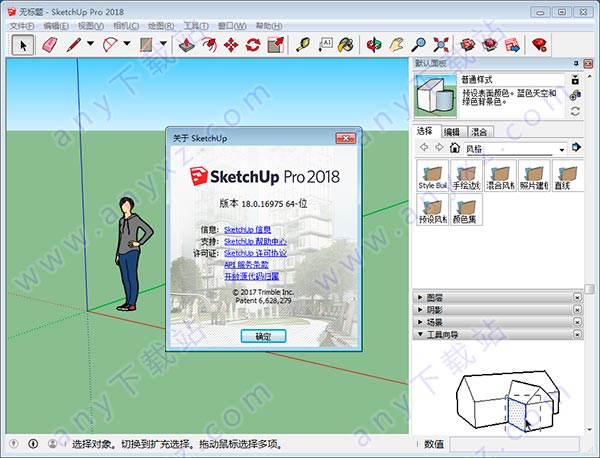The width and height of the screenshot is (600, 458).
Task: Open the 编辑(E) menu
Action: pos(56,26)
